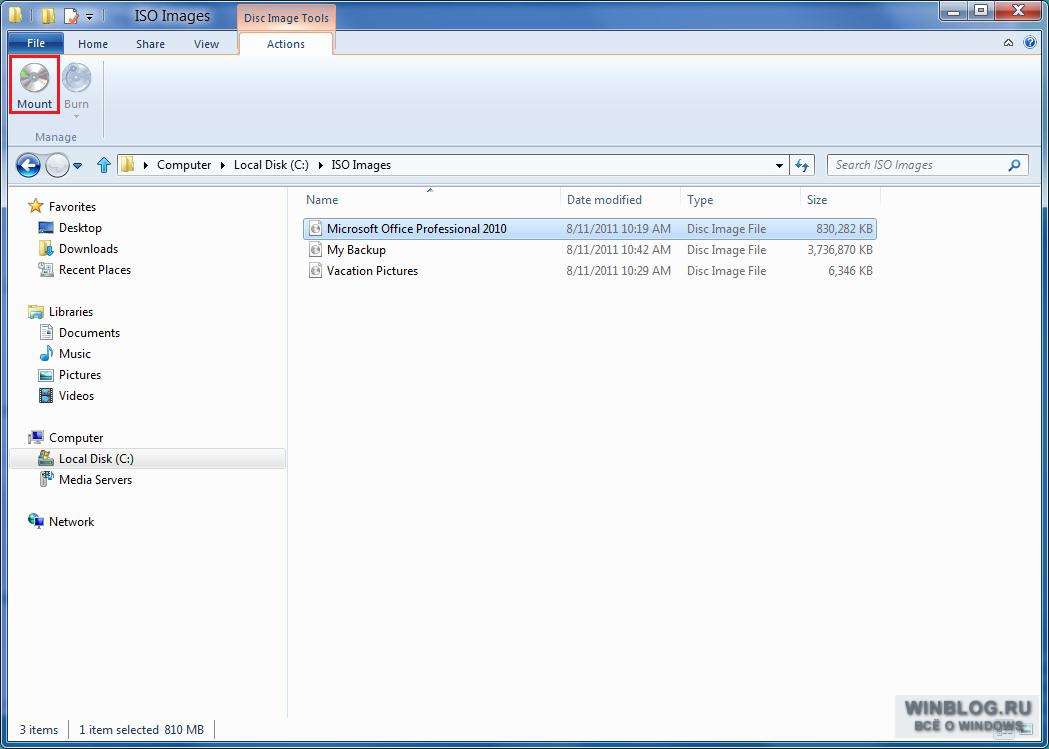
Task: Click 3,736,870 KB size value
Action: click(x=840, y=249)
